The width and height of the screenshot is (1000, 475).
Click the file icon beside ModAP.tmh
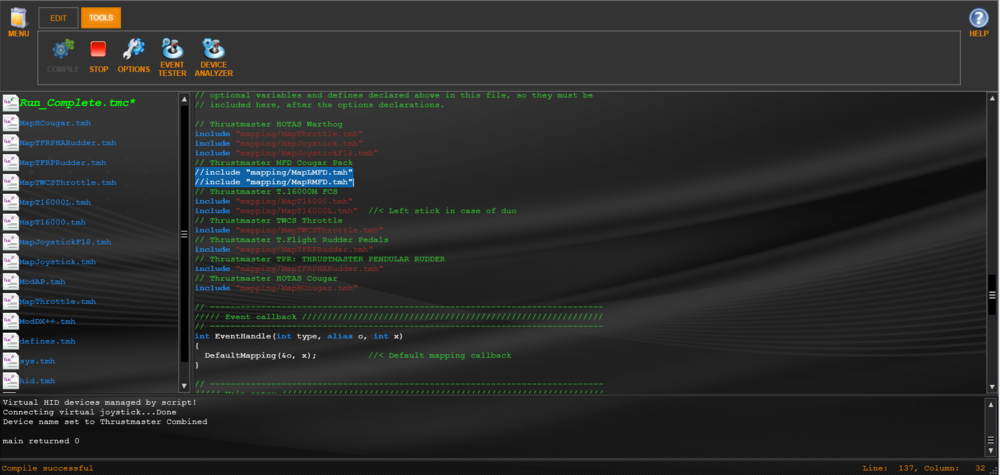point(10,281)
